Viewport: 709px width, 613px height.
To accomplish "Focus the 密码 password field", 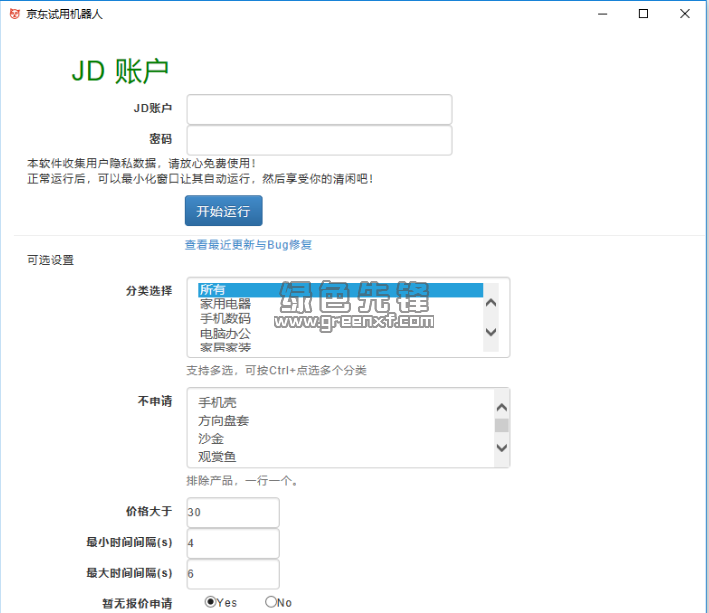I will (x=319, y=140).
